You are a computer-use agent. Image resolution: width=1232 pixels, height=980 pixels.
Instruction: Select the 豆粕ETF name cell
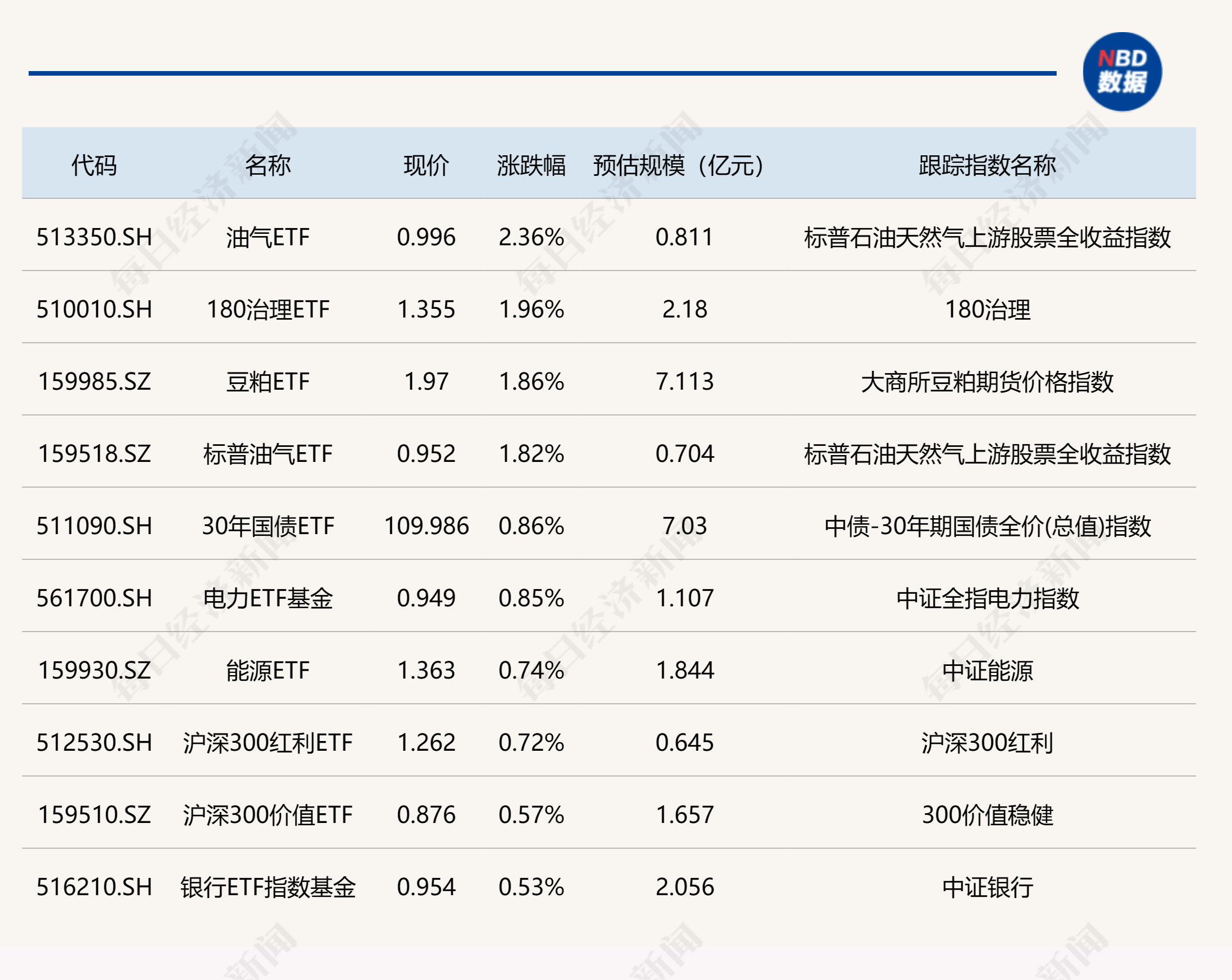click(x=268, y=382)
